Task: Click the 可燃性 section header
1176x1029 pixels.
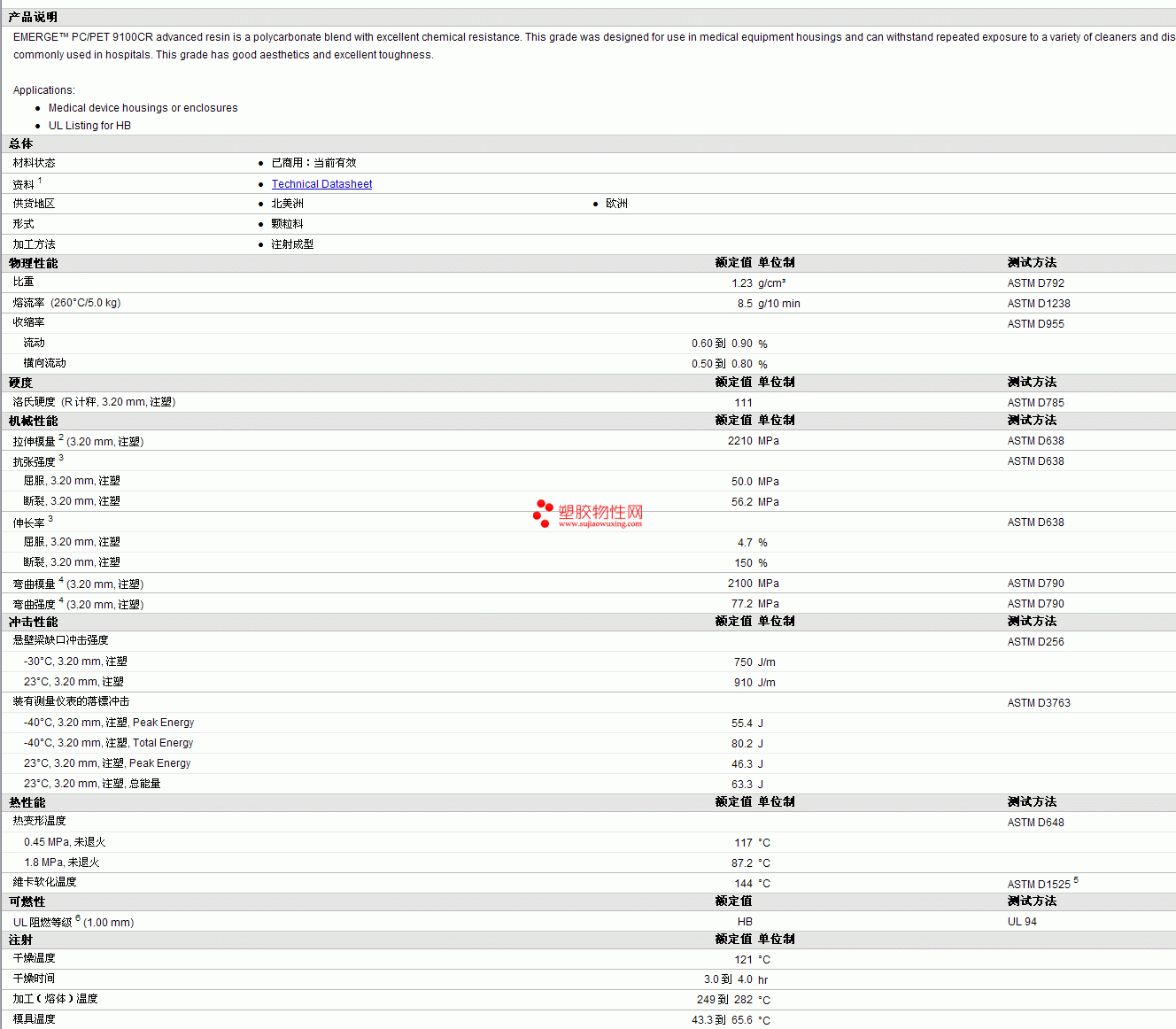Action: pos(27,901)
